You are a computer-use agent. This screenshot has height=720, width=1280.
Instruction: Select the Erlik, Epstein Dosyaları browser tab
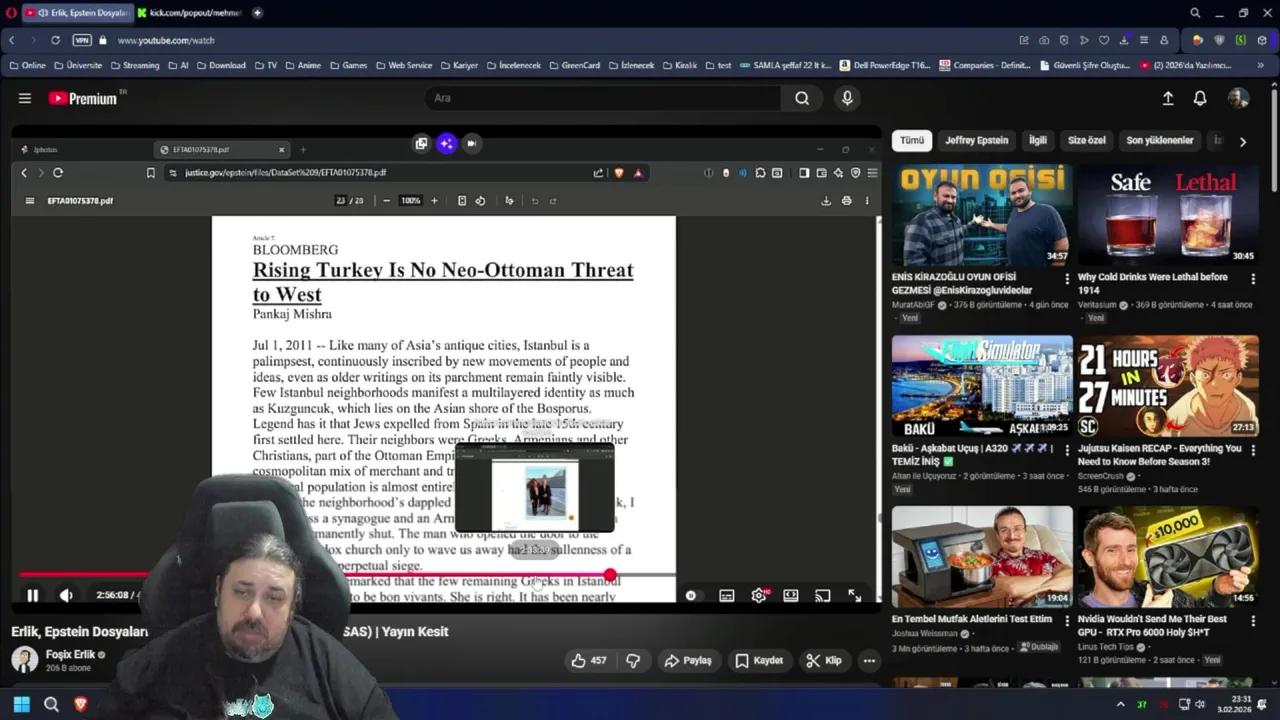[x=77, y=13]
